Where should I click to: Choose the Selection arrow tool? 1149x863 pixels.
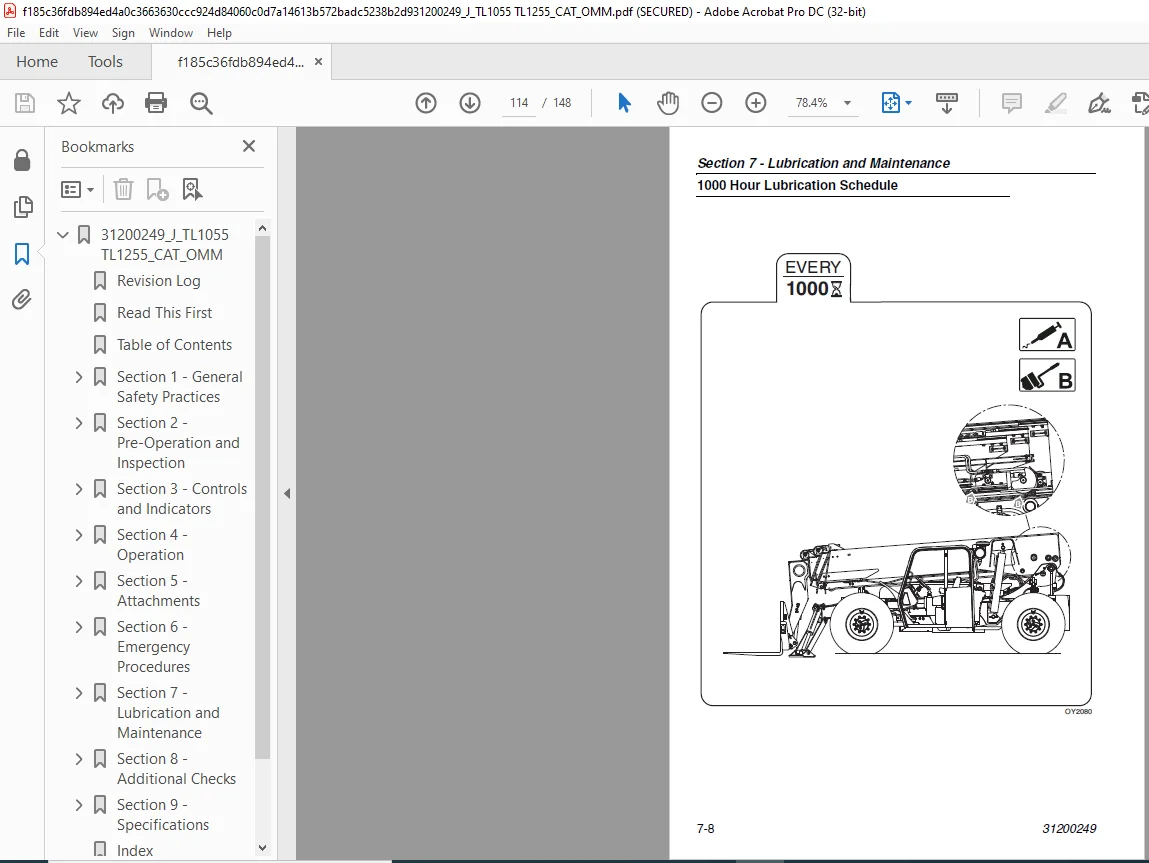pyautogui.click(x=624, y=103)
